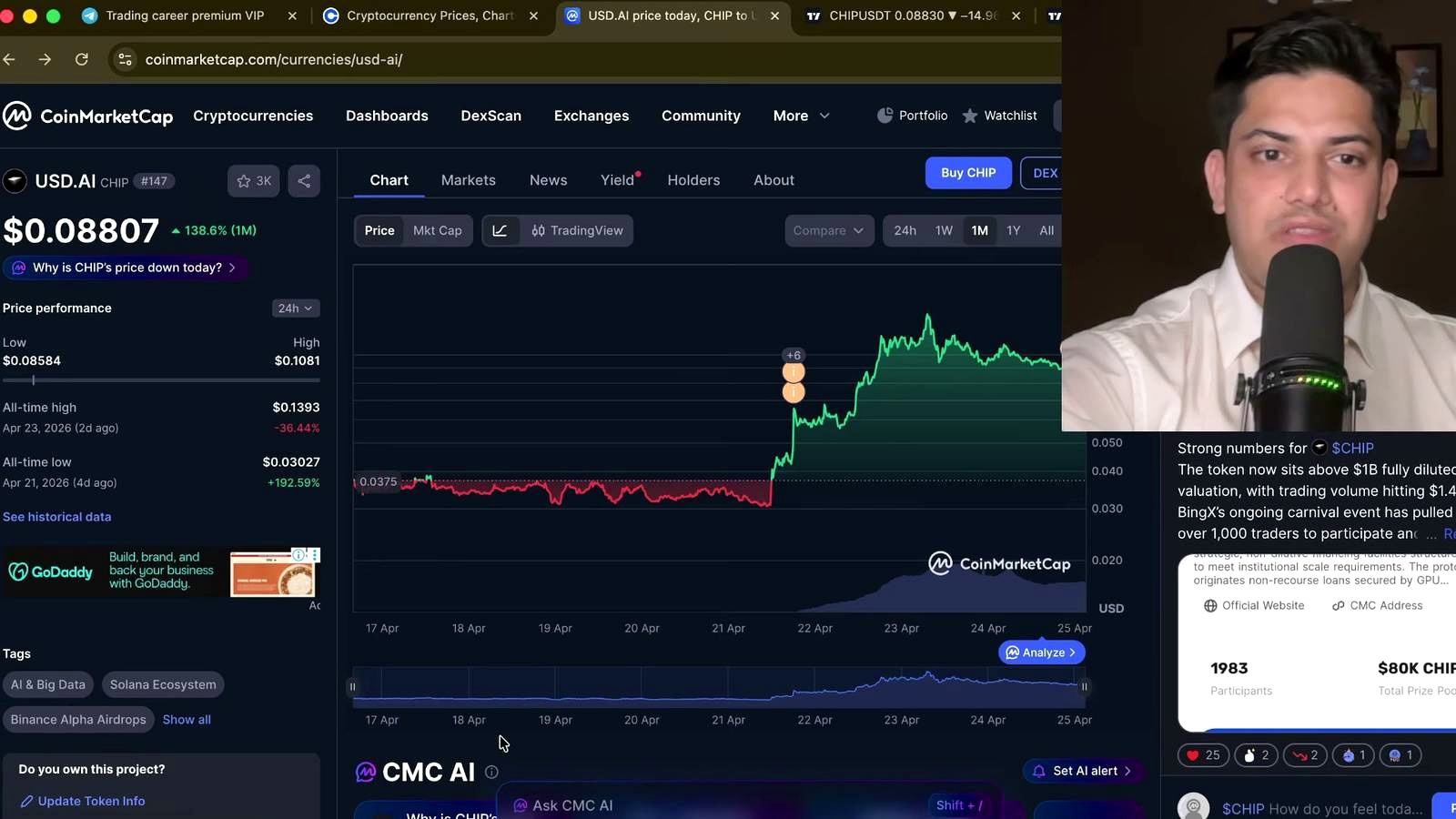Close the CHIPUSDT browser tab

click(x=1016, y=15)
